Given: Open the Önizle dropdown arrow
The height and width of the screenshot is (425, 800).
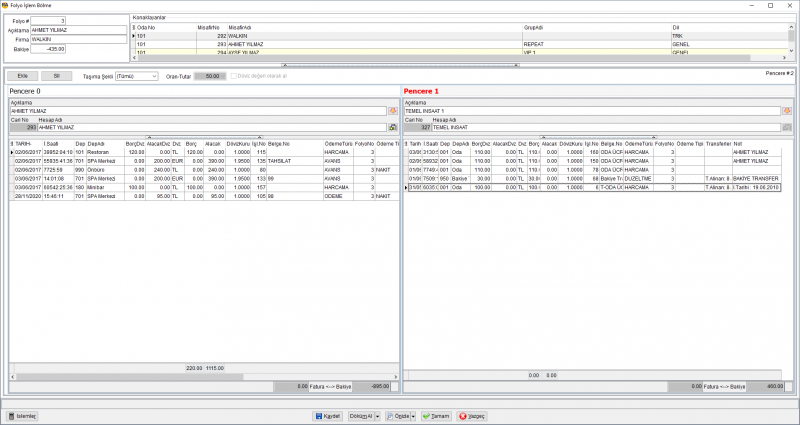Looking at the screenshot, I should (413, 416).
